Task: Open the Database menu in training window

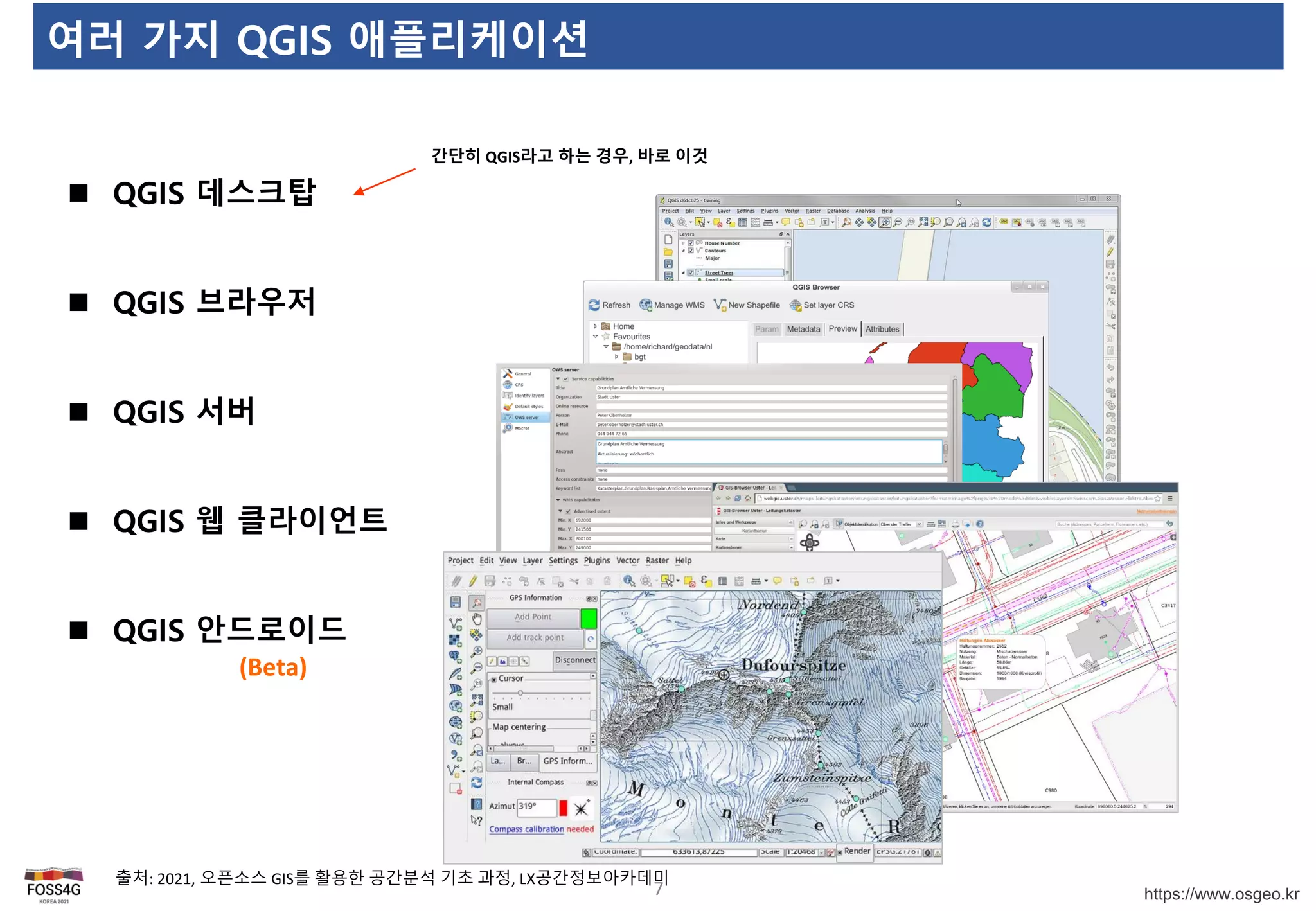Action: click(x=838, y=211)
